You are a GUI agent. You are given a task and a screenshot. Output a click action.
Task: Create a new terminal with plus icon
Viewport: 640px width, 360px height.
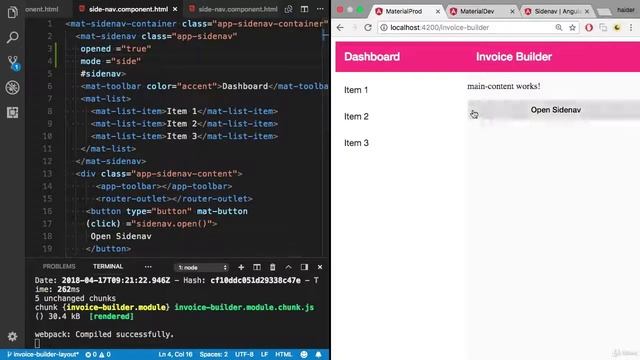tap(241, 267)
